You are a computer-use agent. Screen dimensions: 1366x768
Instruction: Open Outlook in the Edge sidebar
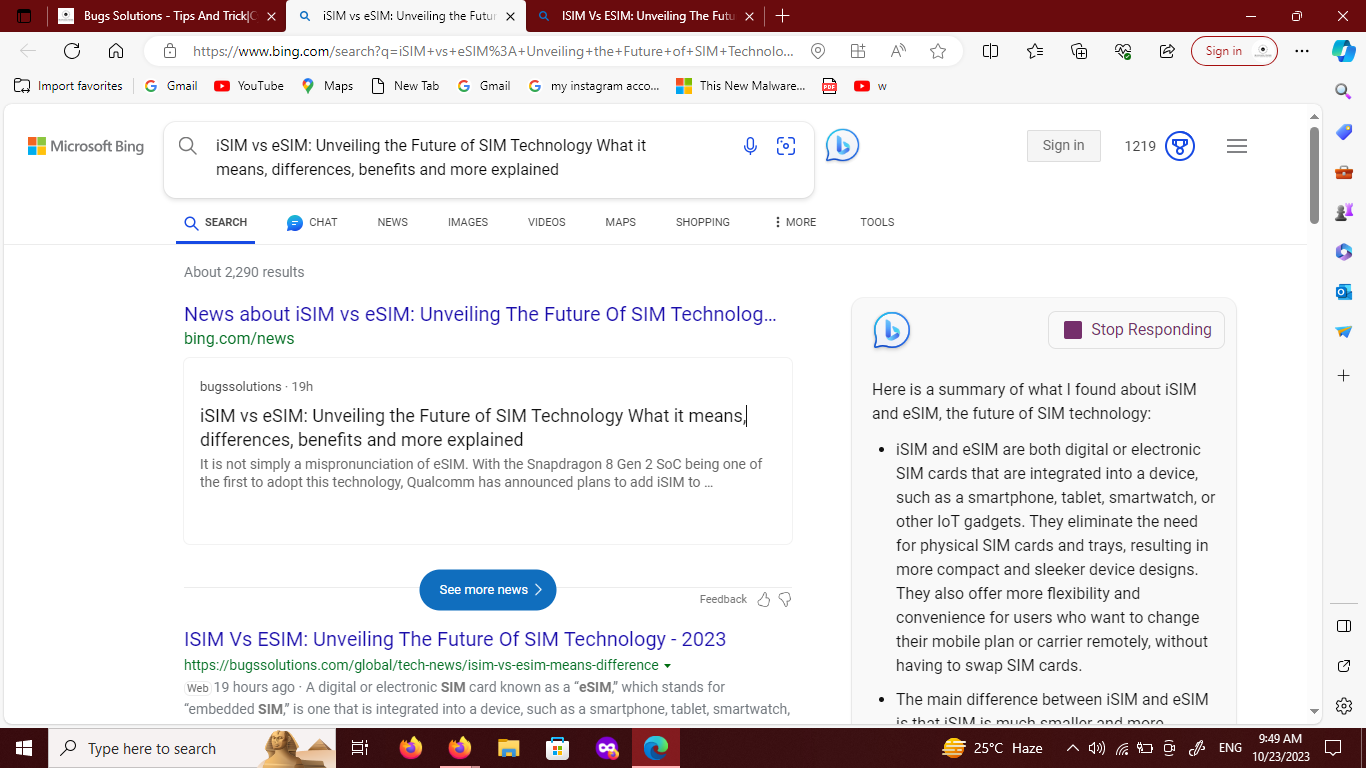coord(1344,292)
